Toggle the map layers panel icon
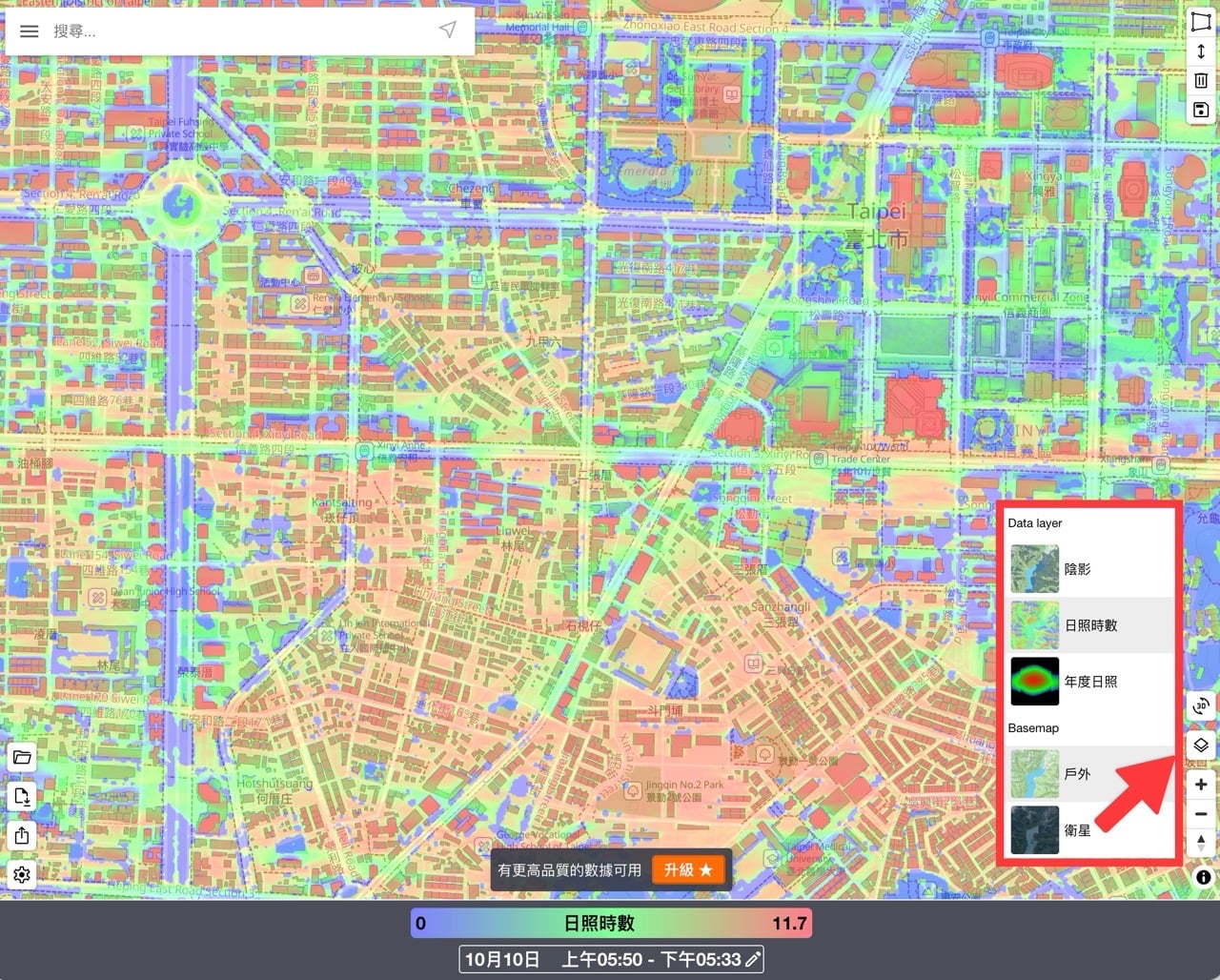 (1201, 745)
